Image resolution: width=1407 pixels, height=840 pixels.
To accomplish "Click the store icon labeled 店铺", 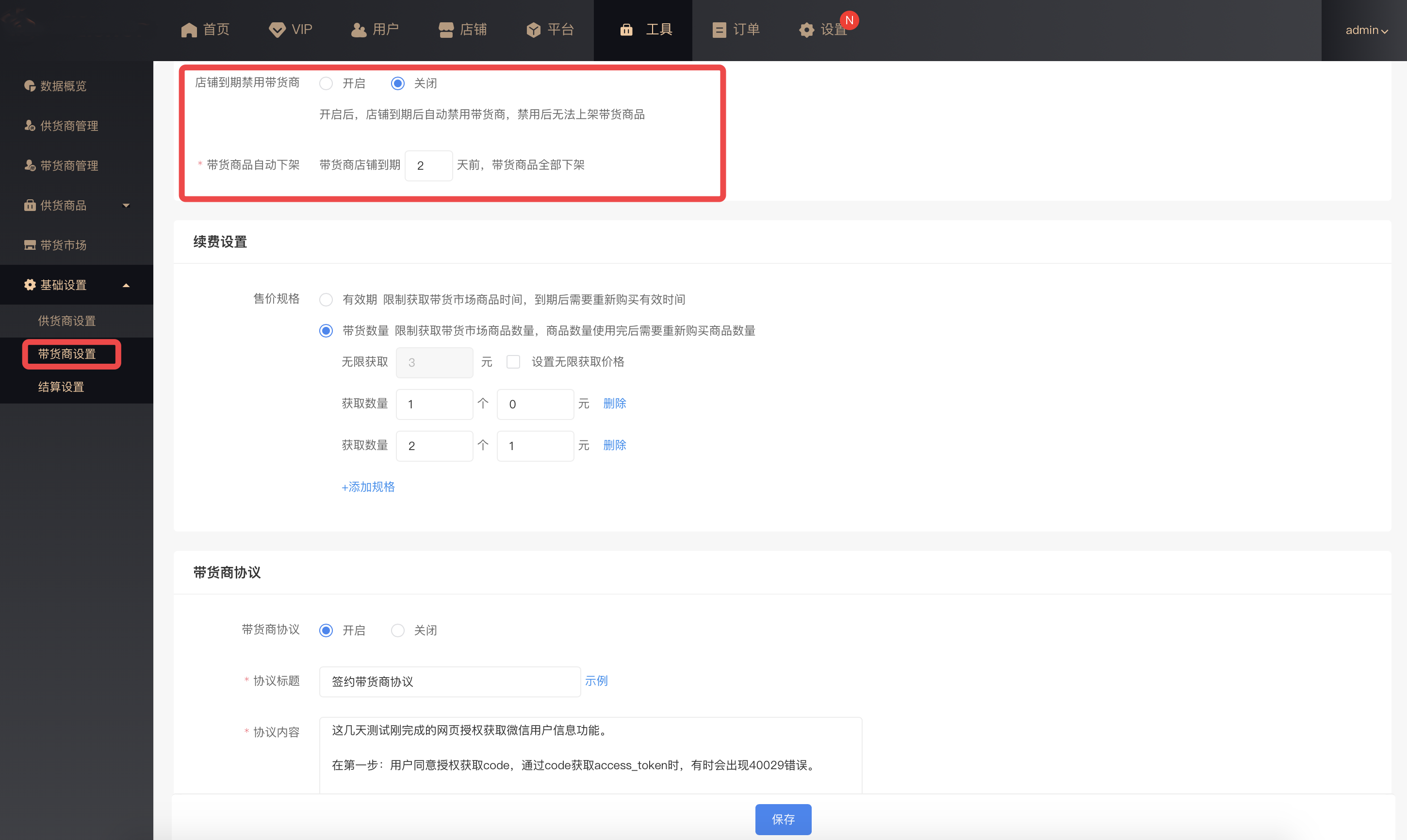I will click(446, 30).
